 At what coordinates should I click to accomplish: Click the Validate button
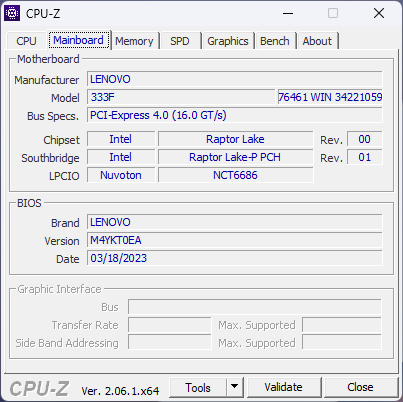click(284, 387)
